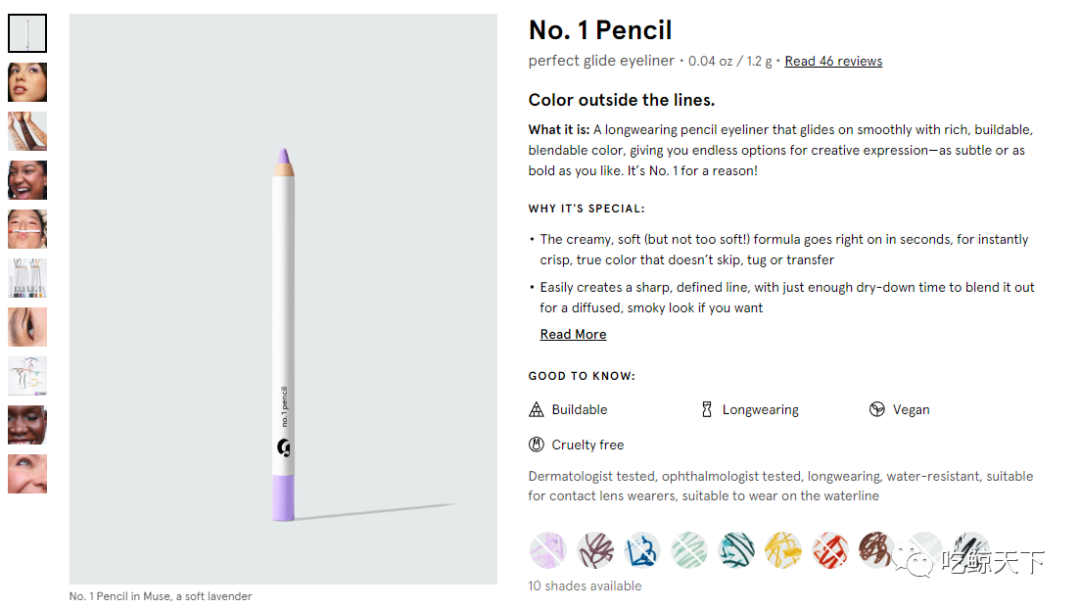Select the first white pencil thumbnail
Image resolution: width=1080 pixels, height=609 pixels.
pyautogui.click(x=28, y=33)
